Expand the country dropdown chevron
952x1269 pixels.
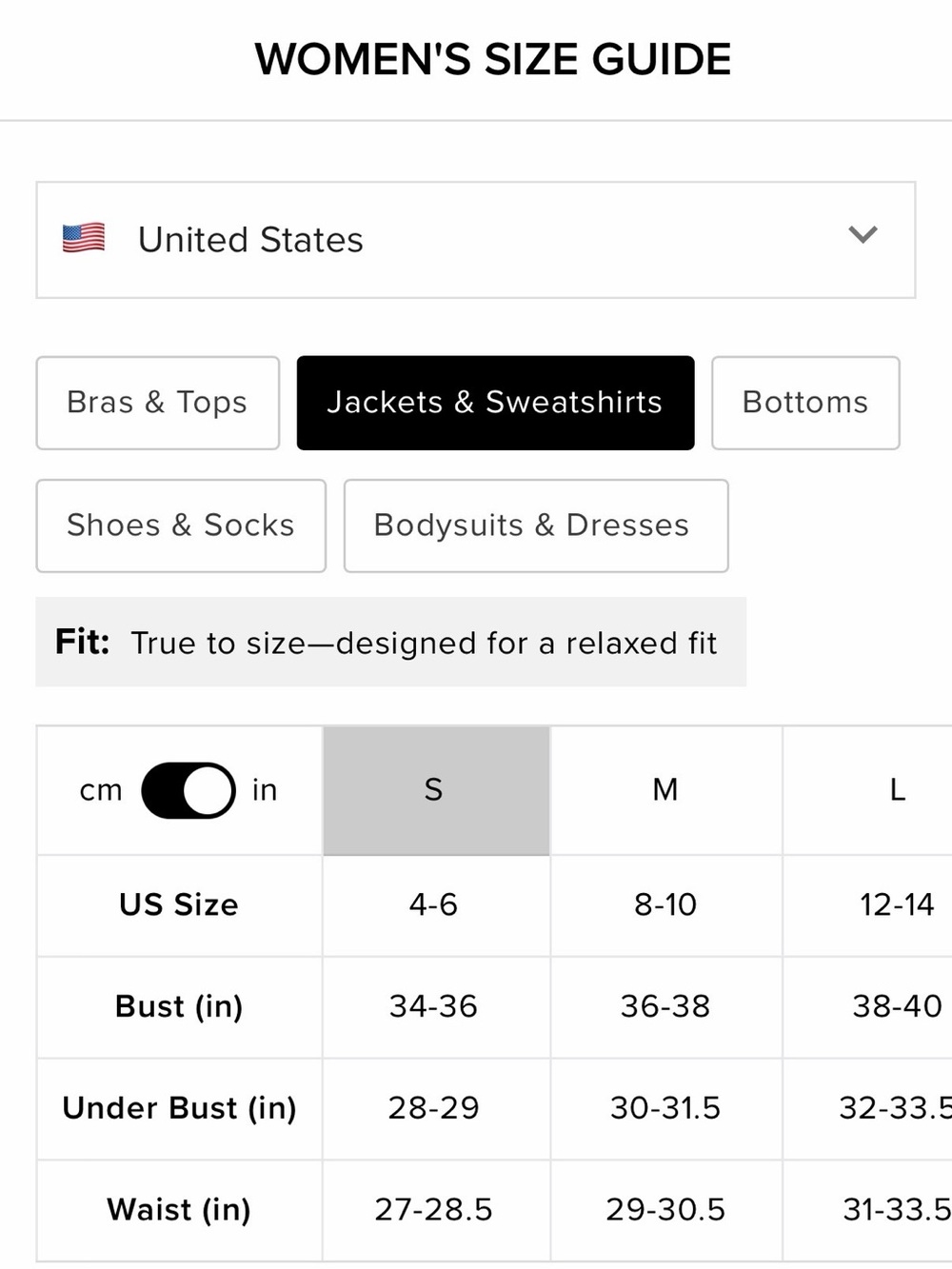pyautogui.click(x=863, y=234)
